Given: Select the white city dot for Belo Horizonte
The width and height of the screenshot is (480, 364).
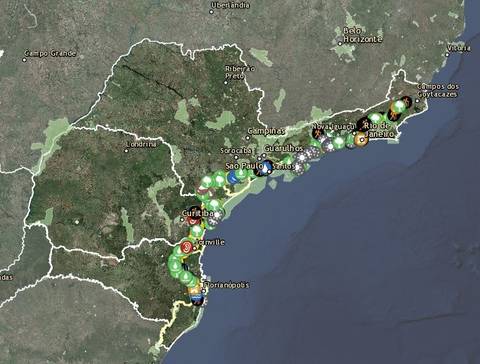Looking at the screenshot, I should coord(340,43).
